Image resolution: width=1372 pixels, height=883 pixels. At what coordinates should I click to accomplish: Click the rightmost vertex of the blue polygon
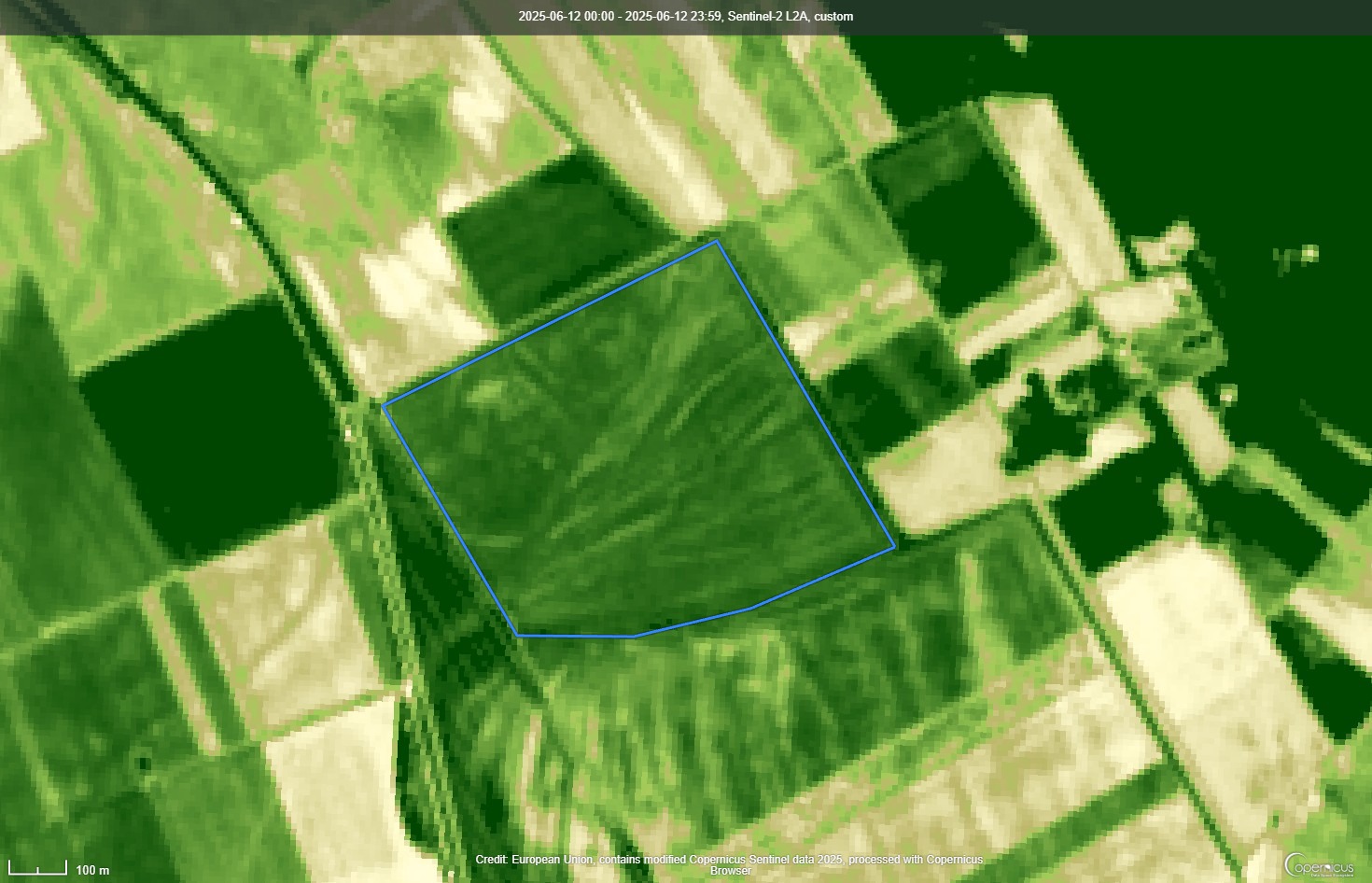pyautogui.click(x=895, y=547)
